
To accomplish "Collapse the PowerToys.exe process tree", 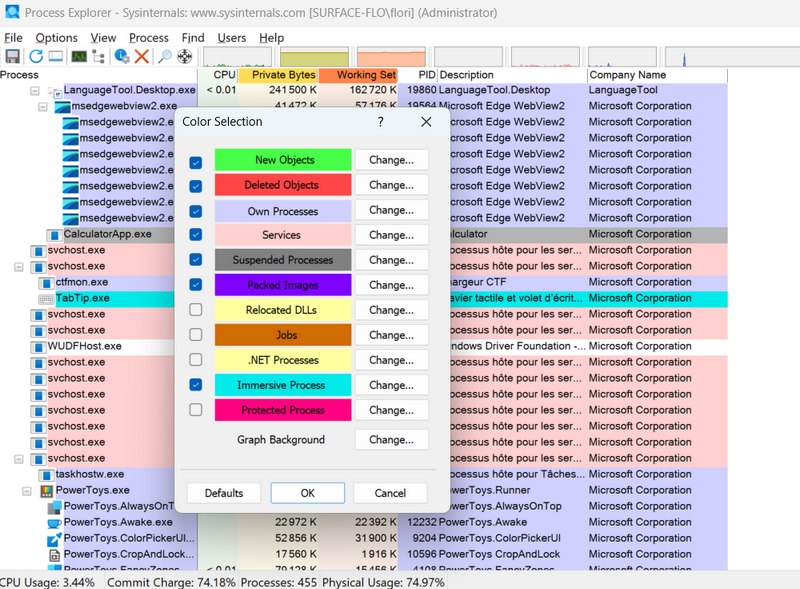I will tap(29, 491).
